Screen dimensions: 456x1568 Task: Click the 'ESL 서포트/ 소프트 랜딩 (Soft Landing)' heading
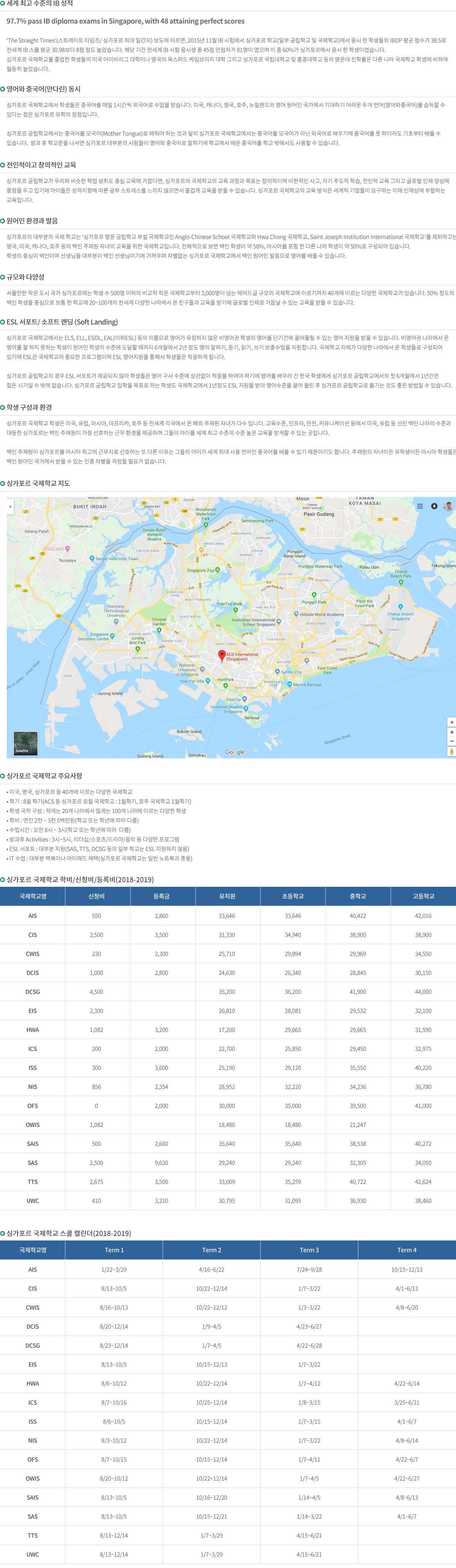tap(62, 322)
